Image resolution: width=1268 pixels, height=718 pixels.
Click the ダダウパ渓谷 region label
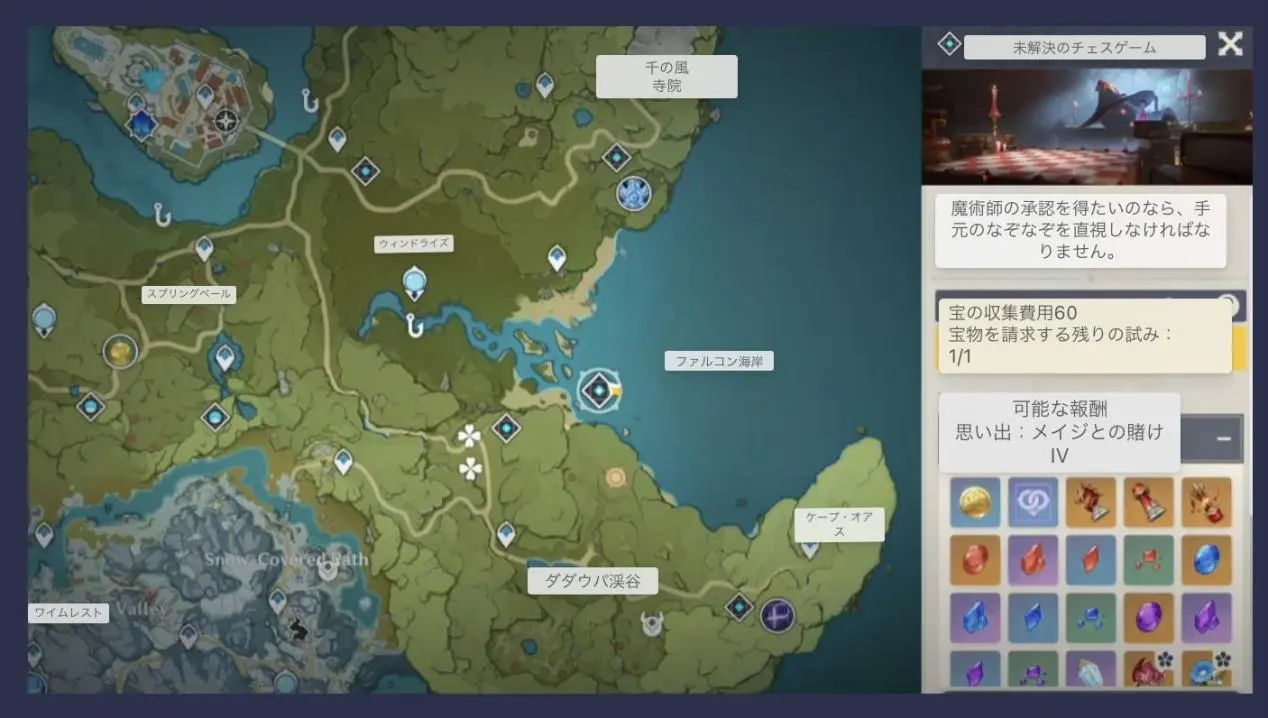click(x=593, y=581)
